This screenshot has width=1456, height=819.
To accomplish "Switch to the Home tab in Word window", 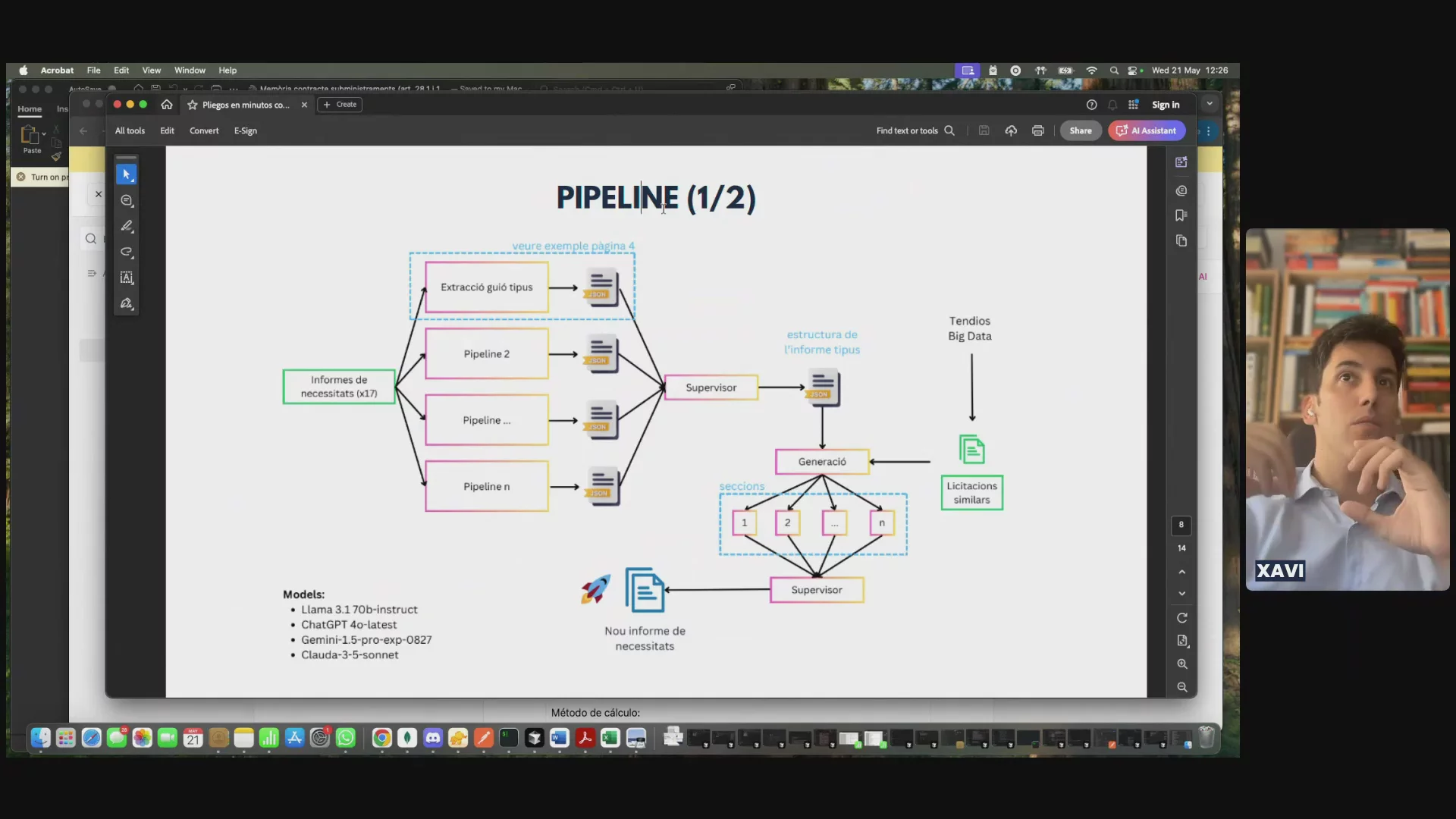I will [30, 109].
